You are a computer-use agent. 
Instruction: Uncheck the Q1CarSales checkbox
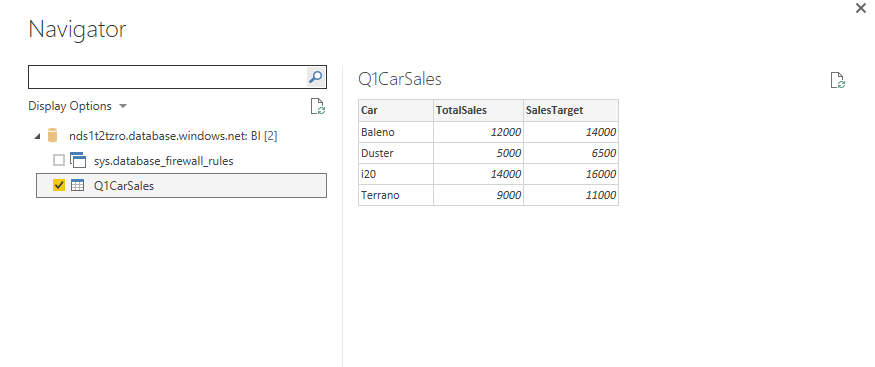coord(59,185)
